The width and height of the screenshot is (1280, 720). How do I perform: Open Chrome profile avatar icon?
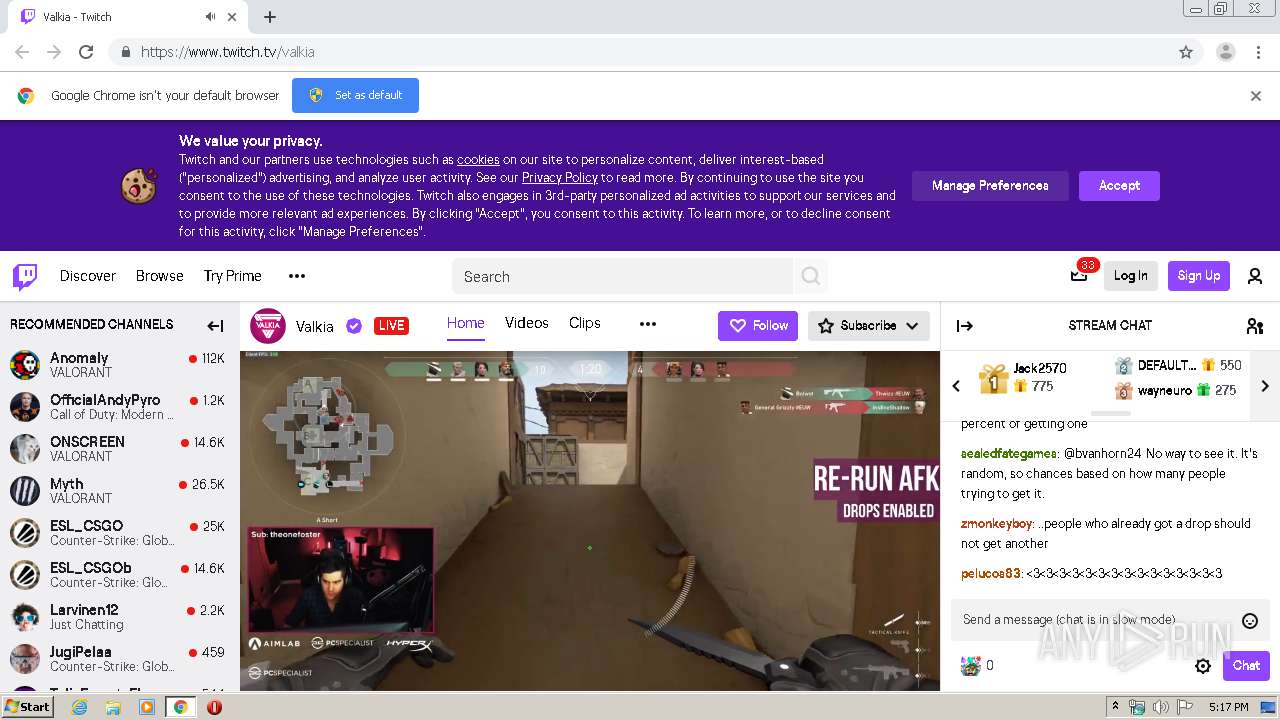coord(1226,52)
